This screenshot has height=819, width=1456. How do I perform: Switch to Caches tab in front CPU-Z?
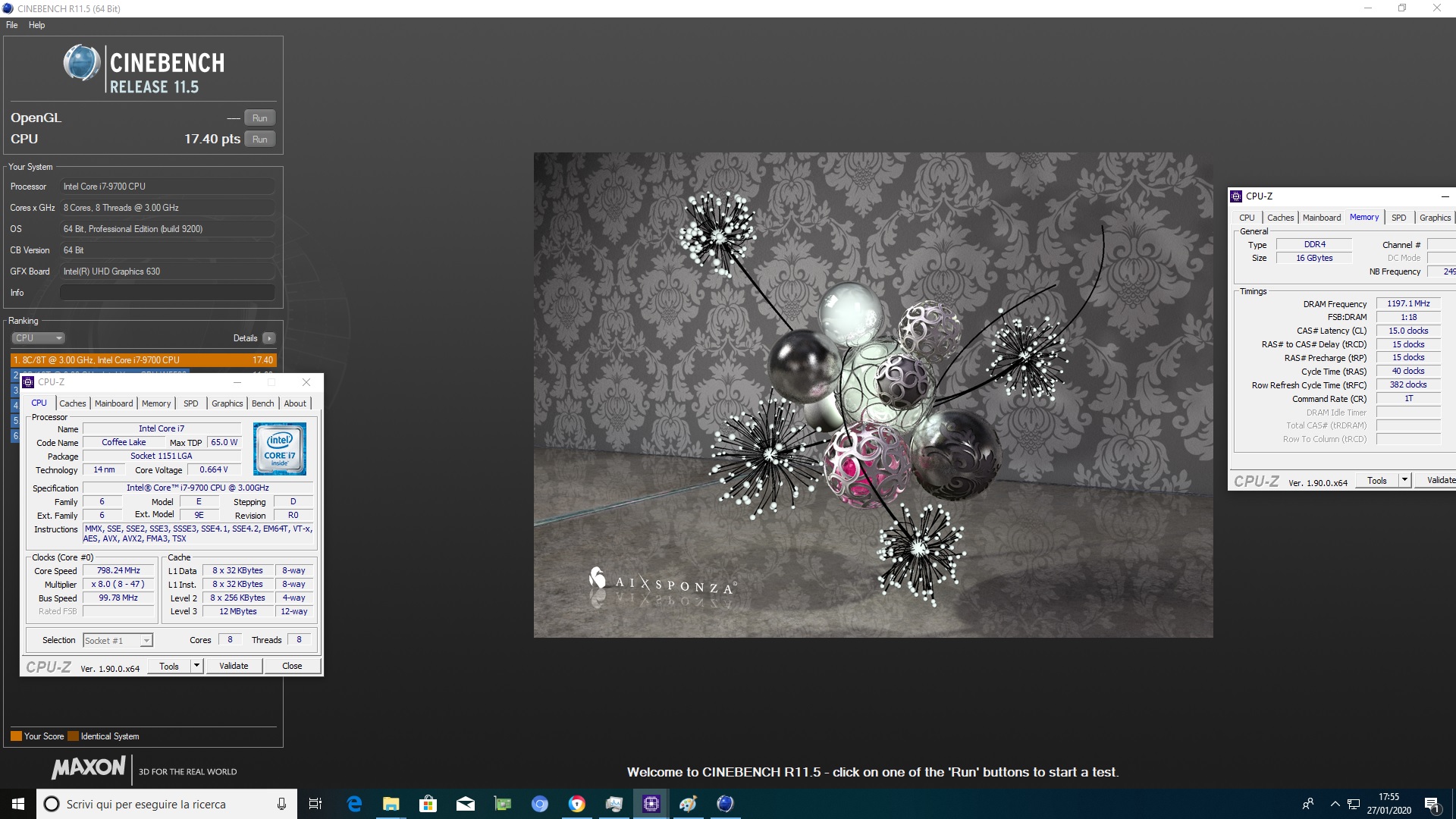click(x=73, y=403)
